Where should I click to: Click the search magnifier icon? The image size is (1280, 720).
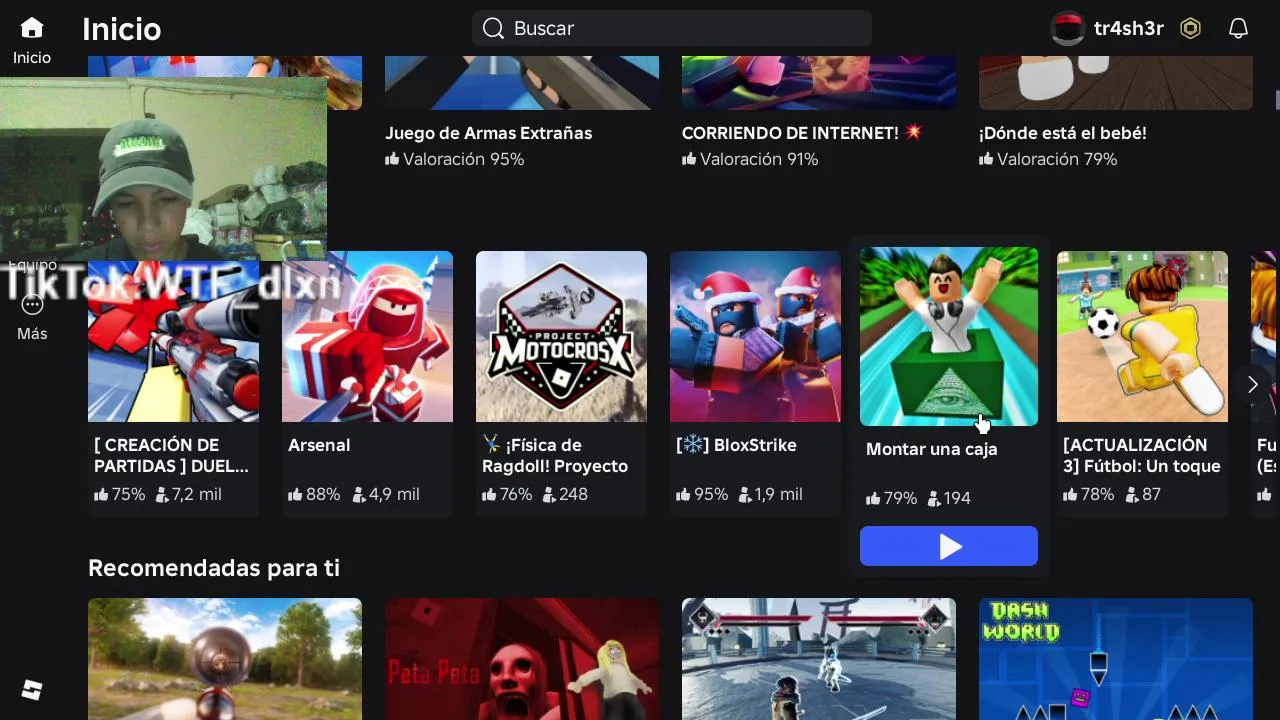coord(493,28)
